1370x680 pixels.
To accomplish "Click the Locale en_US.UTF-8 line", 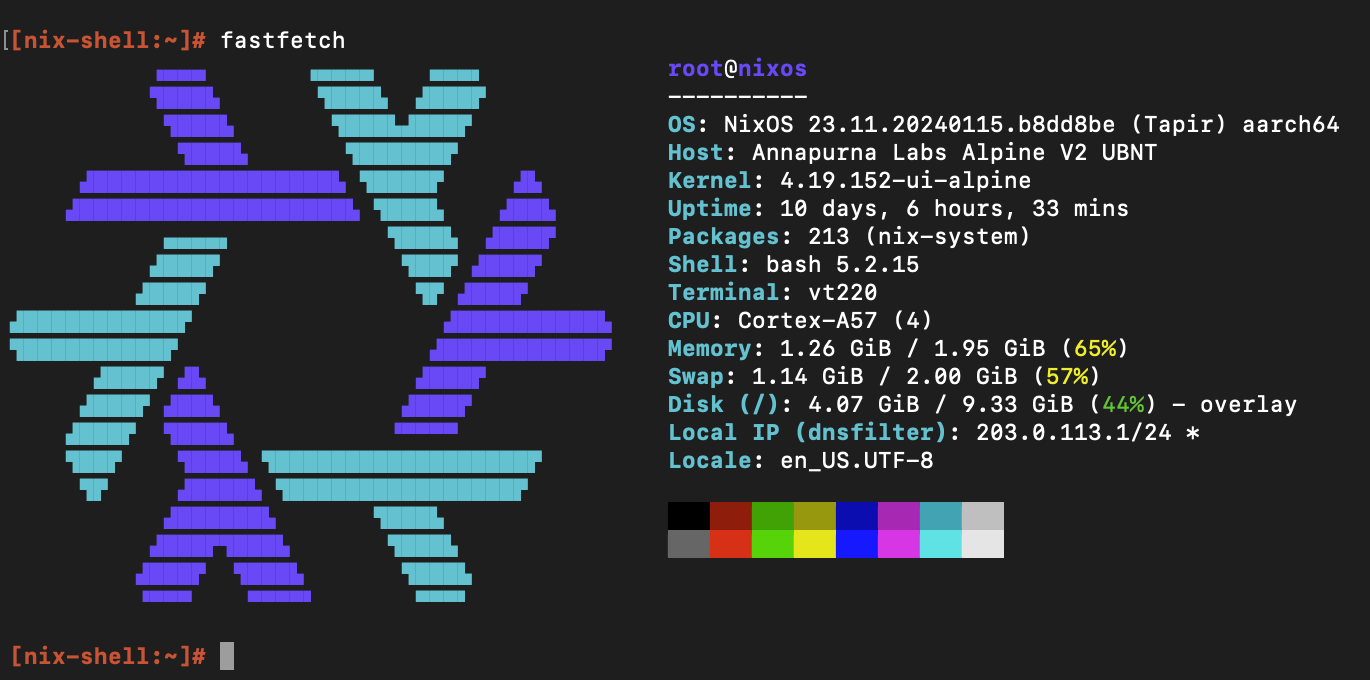I will coord(800,461).
